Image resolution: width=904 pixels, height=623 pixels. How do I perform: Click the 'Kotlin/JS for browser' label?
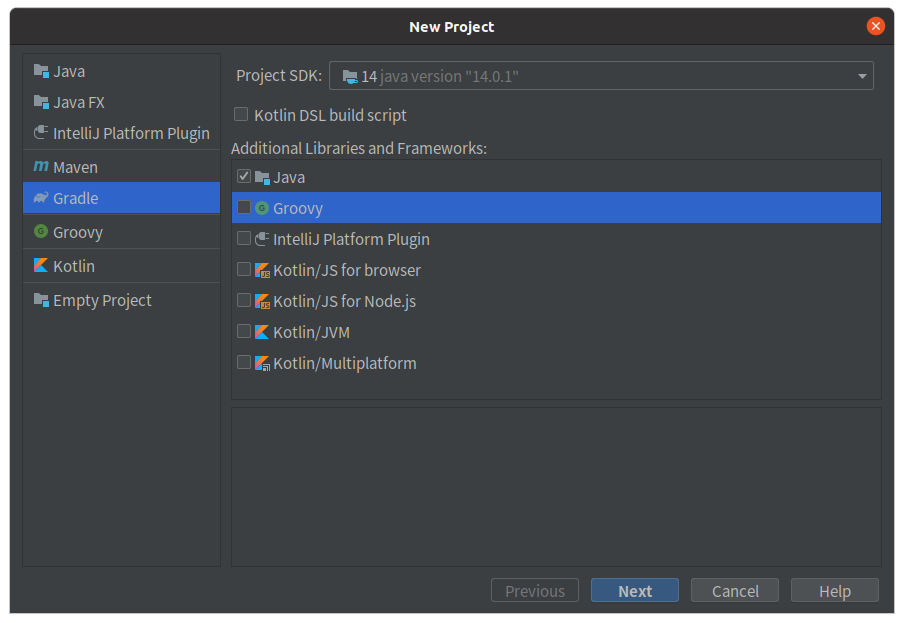coord(347,270)
